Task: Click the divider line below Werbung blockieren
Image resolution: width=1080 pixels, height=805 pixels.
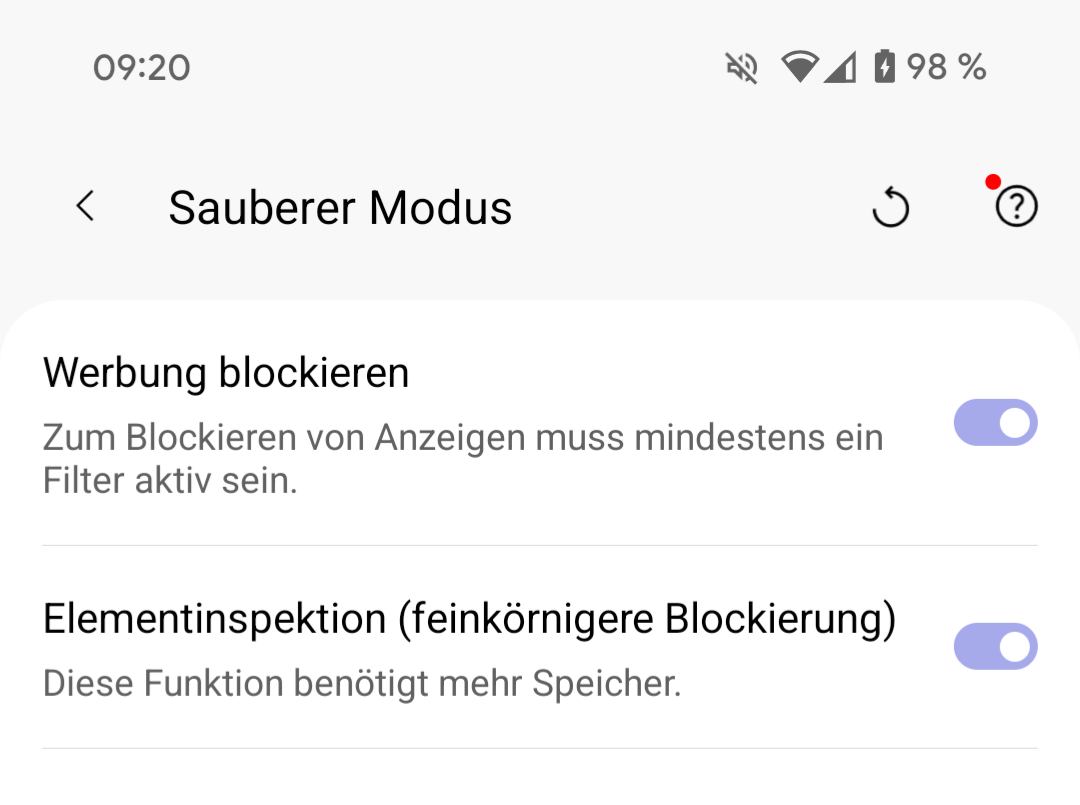Action: coord(540,545)
